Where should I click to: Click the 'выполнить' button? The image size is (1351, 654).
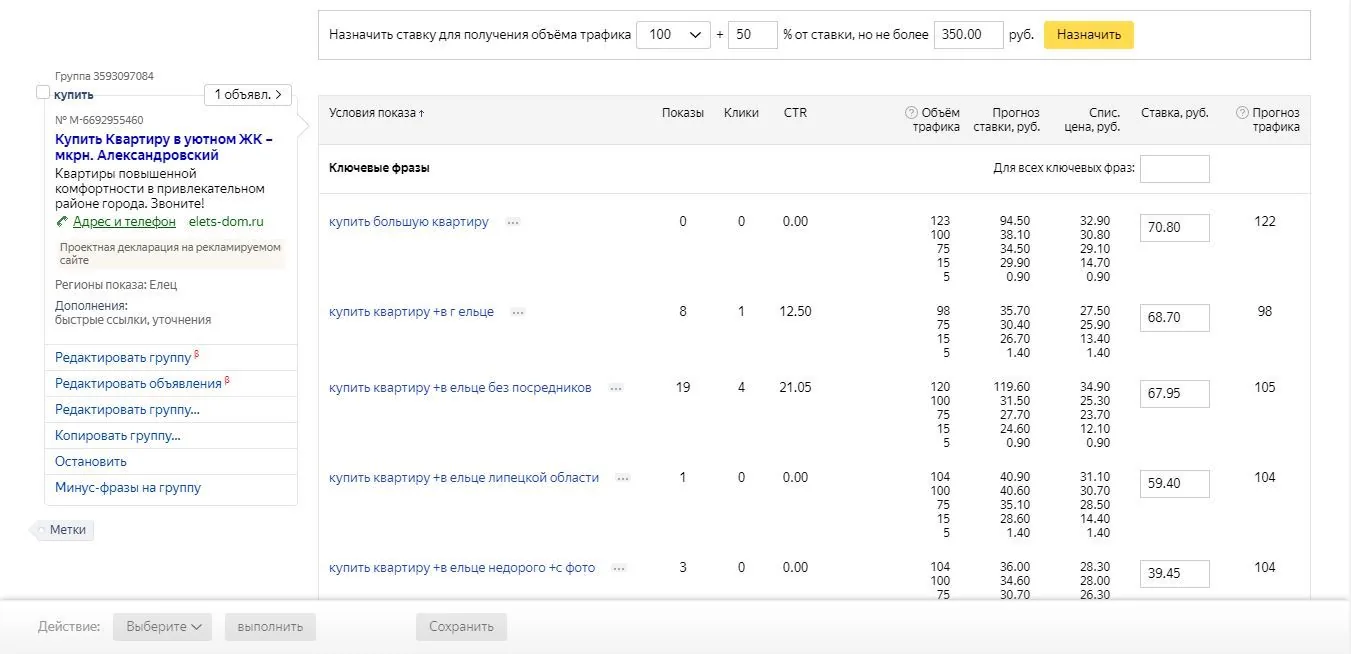pos(270,627)
